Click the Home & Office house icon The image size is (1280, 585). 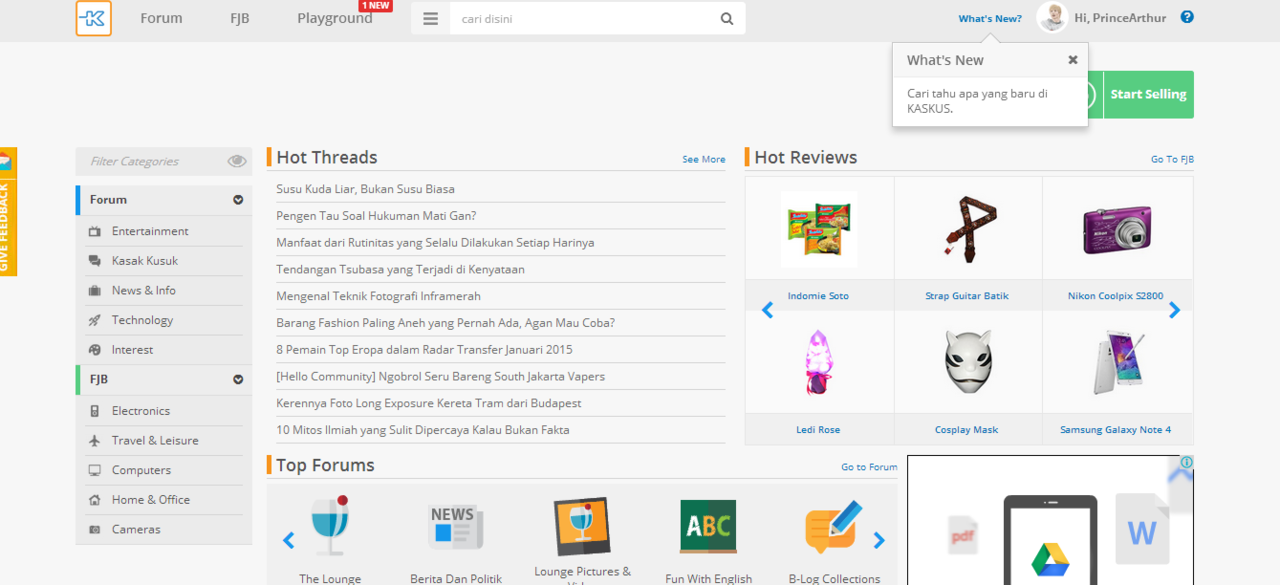click(x=95, y=500)
